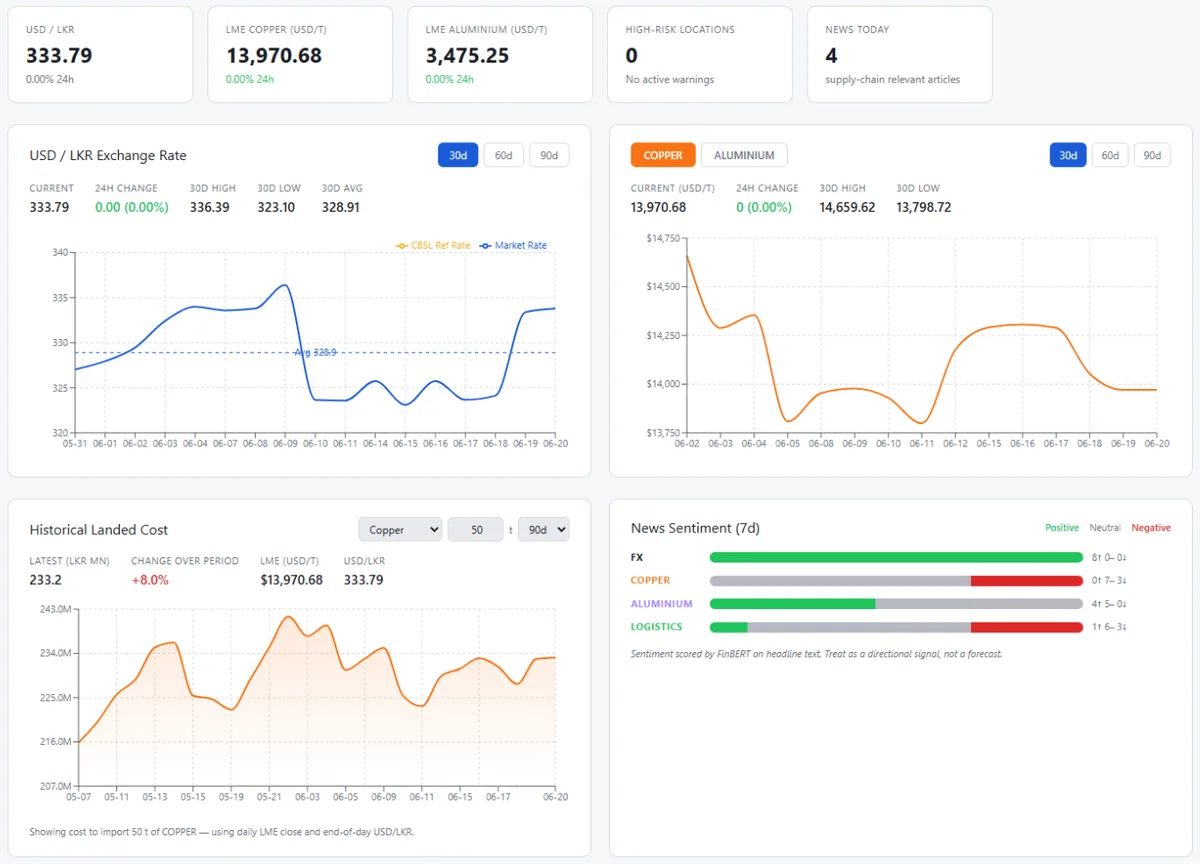The height and width of the screenshot is (864, 1200).
Task: Select 30d range on USD/LKR chart
Action: [x=457, y=155]
